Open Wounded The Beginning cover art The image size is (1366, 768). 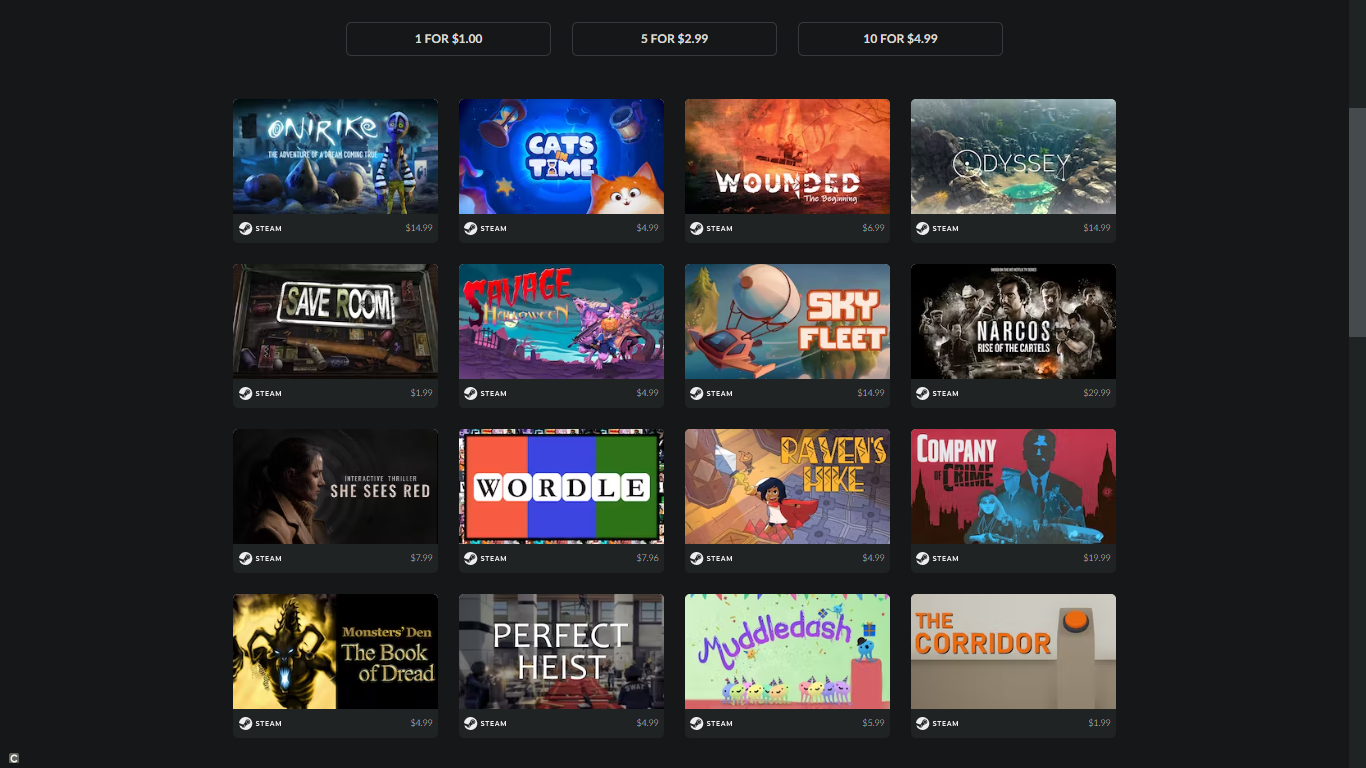pyautogui.click(x=787, y=156)
